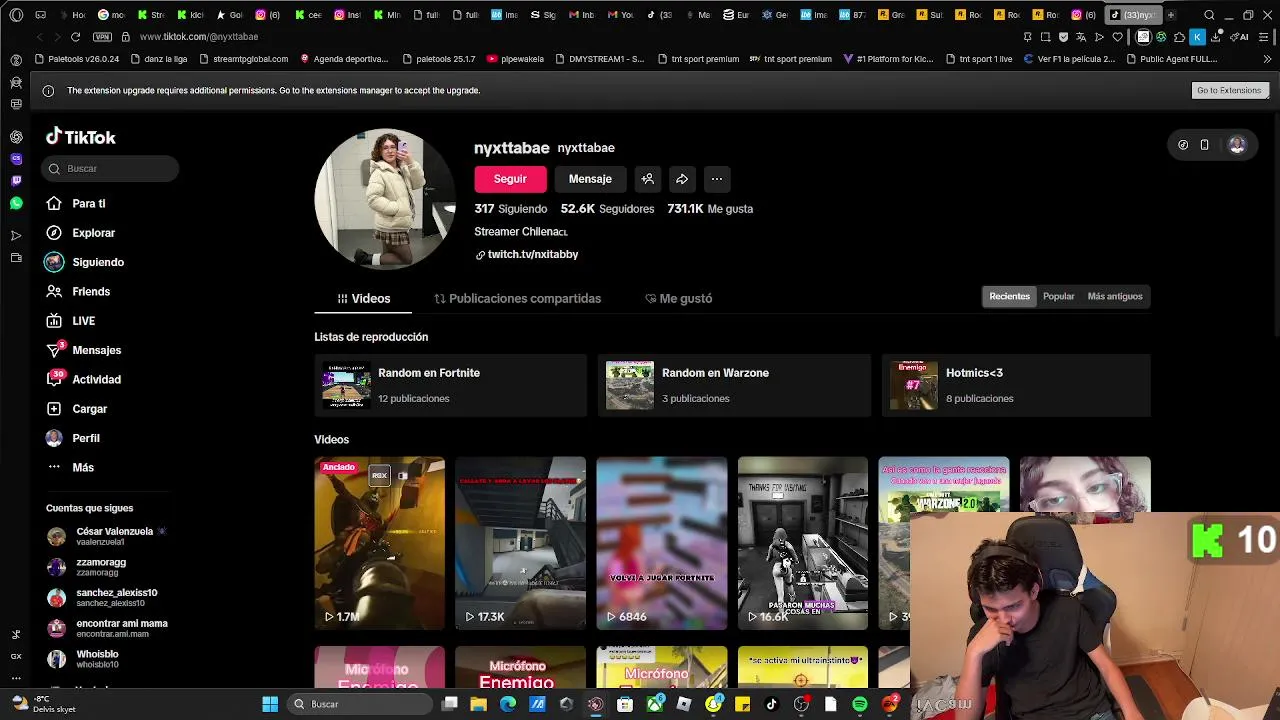This screenshot has height=720, width=1280.
Task: Open César Valenzuela's followed account
Action: click(110, 536)
